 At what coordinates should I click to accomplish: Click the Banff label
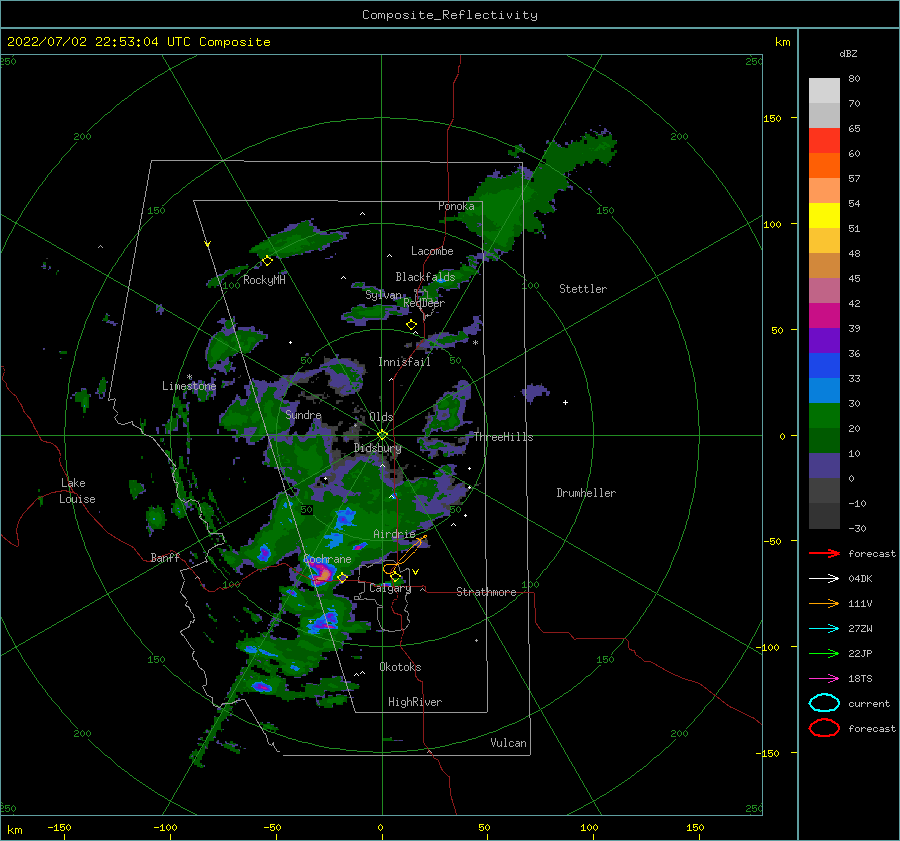tap(165, 557)
